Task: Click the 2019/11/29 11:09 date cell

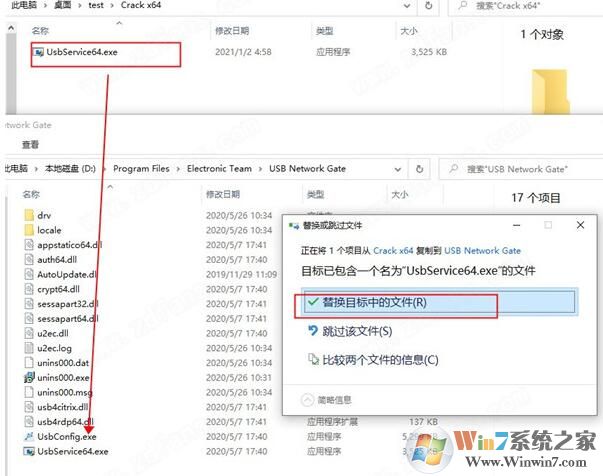Action: (x=241, y=274)
